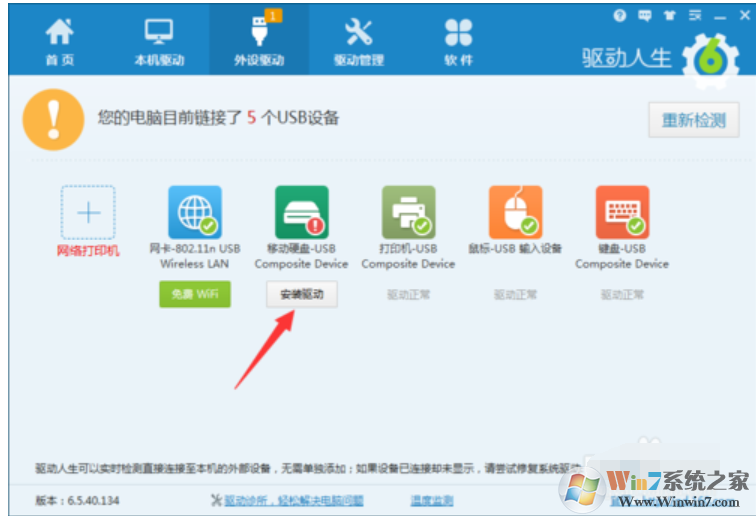756x516 pixels.
Task: Click the 键盘-USB Composite Device label
Action: [x=622, y=256]
